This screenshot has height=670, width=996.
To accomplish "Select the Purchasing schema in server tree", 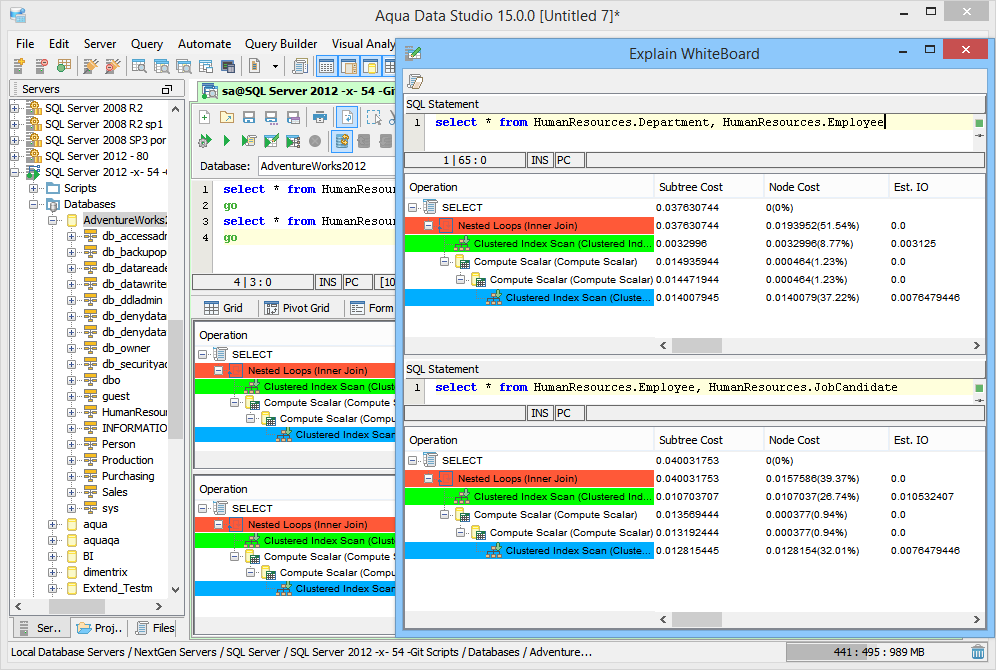I will tap(128, 476).
